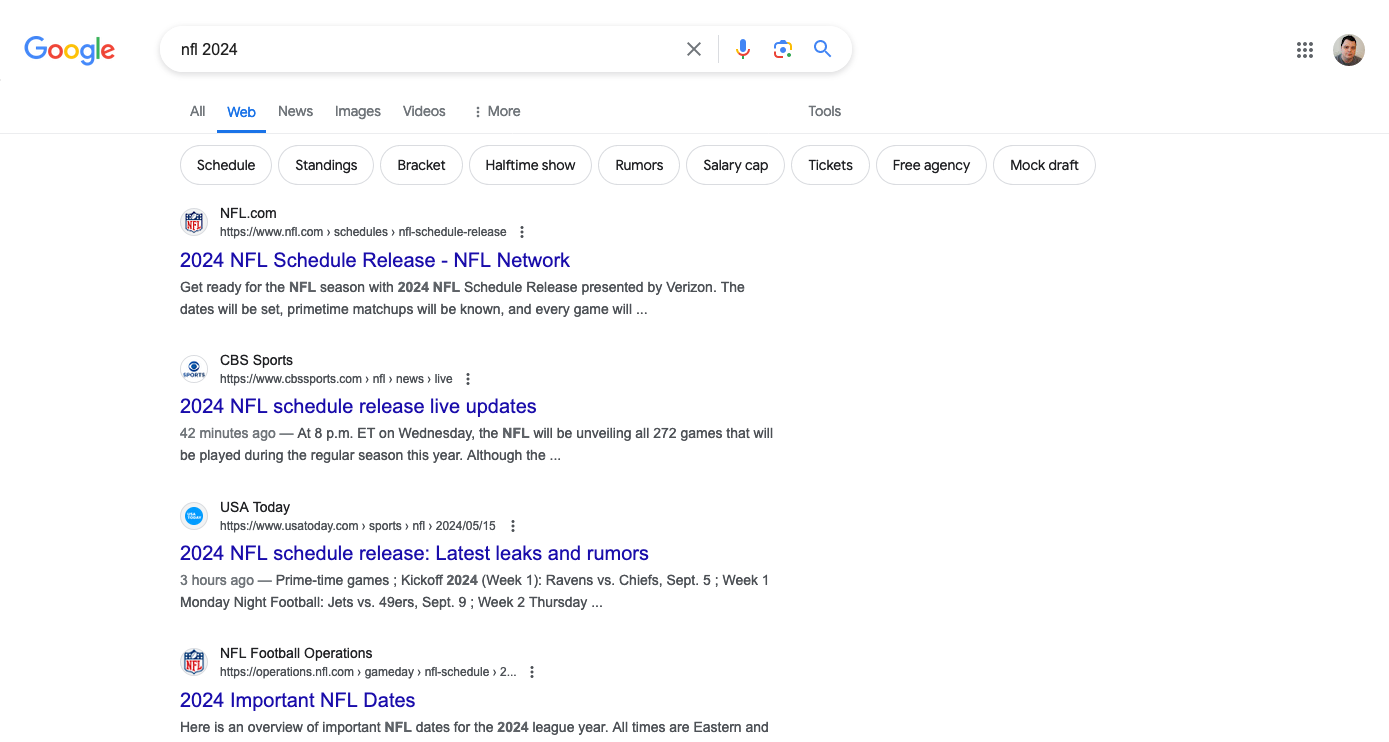Click the NFL.com site favicon
1389x742 pixels.
194,222
